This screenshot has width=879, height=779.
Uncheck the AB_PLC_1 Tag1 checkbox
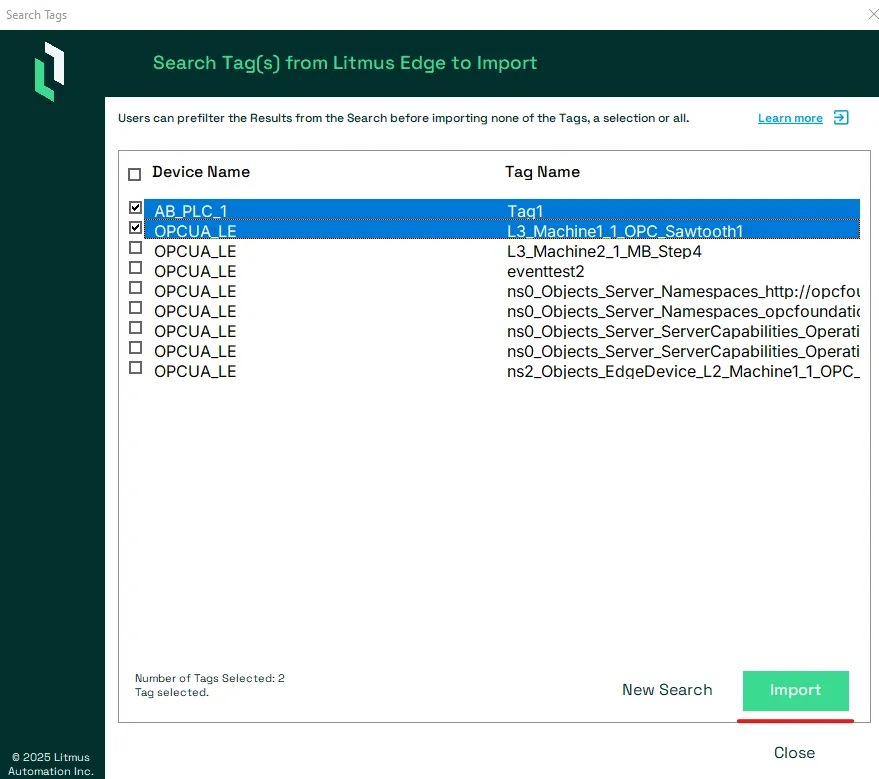coord(135,207)
